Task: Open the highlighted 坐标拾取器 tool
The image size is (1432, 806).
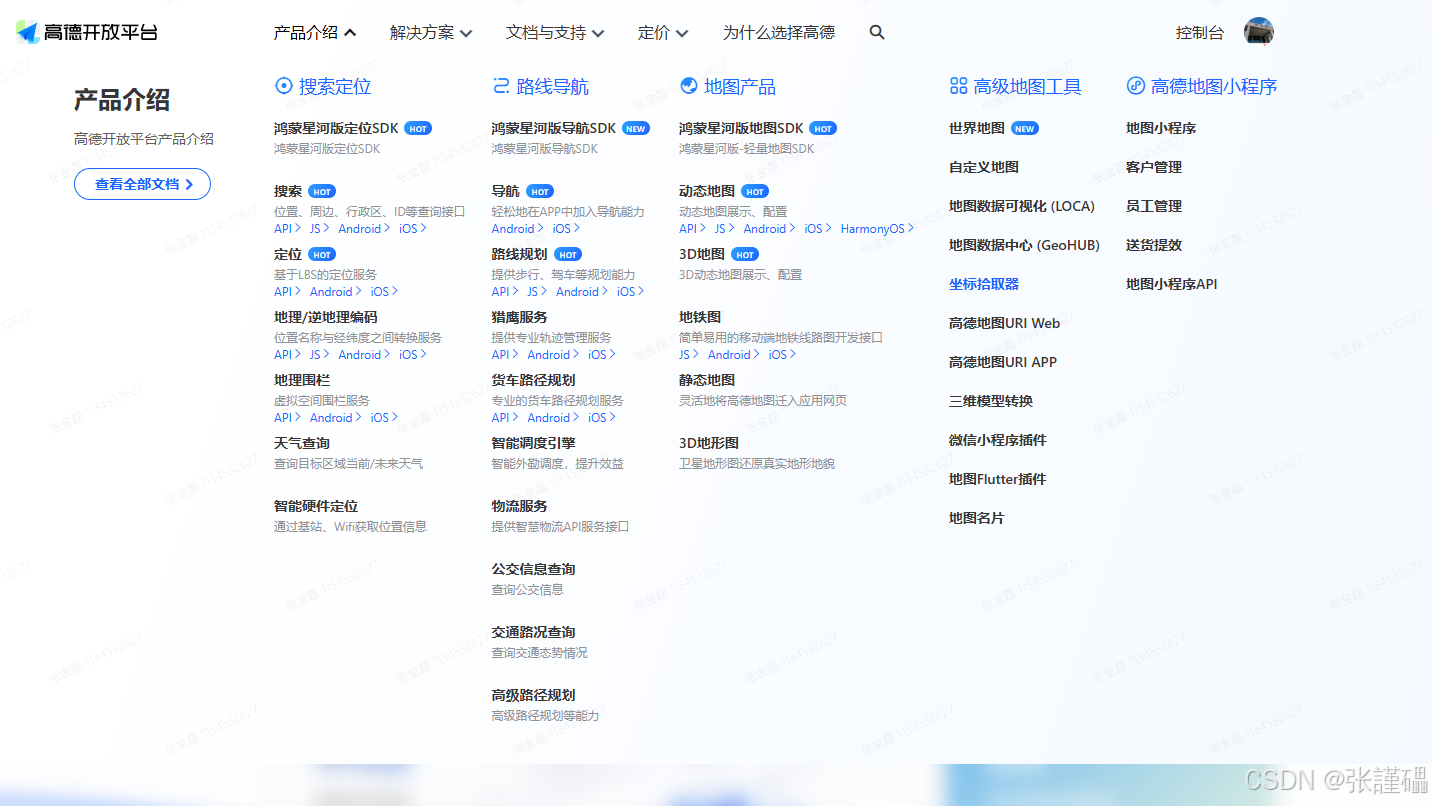Action: [984, 284]
